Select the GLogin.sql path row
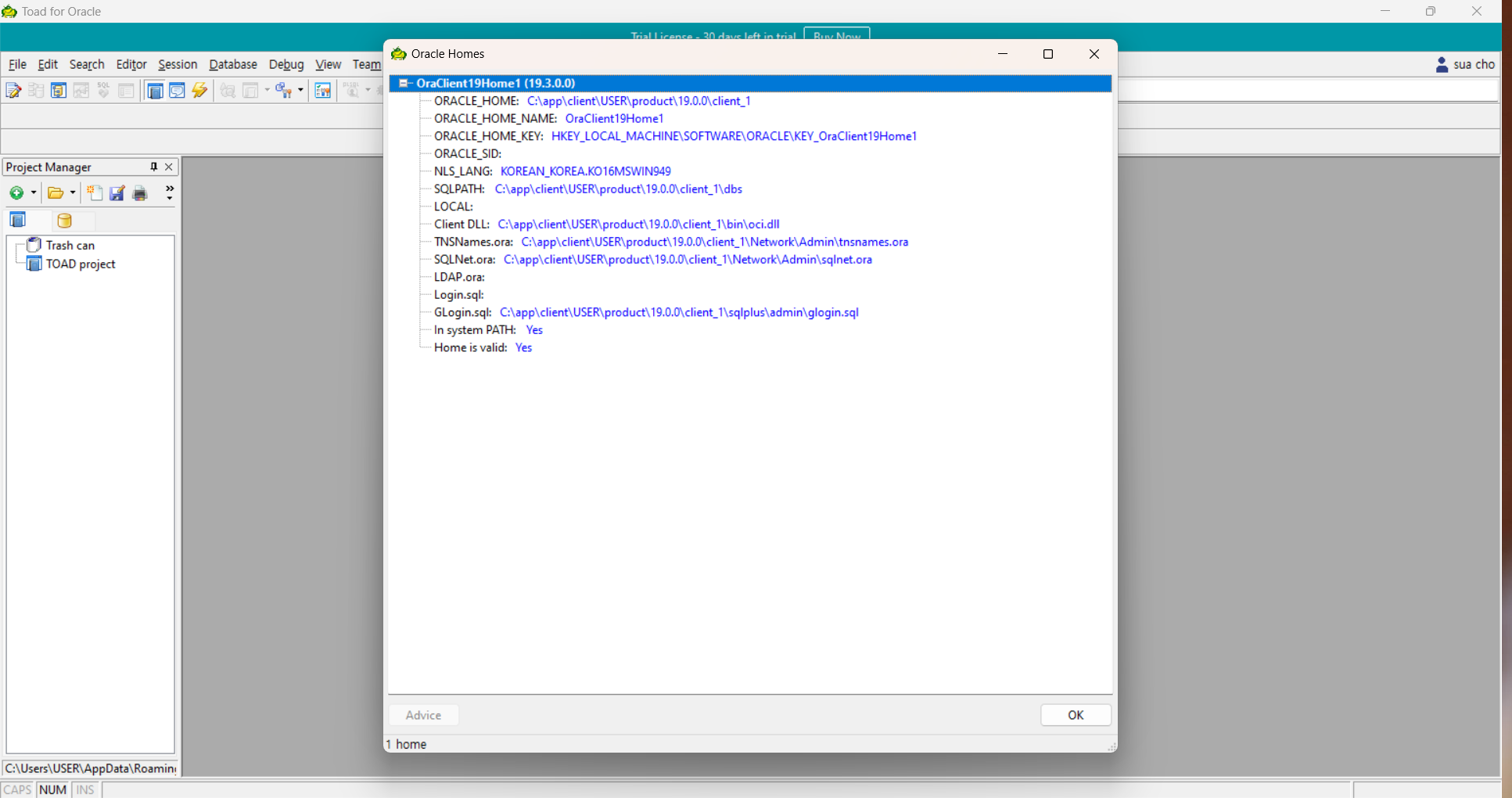This screenshot has height=798, width=1512. 646,312
